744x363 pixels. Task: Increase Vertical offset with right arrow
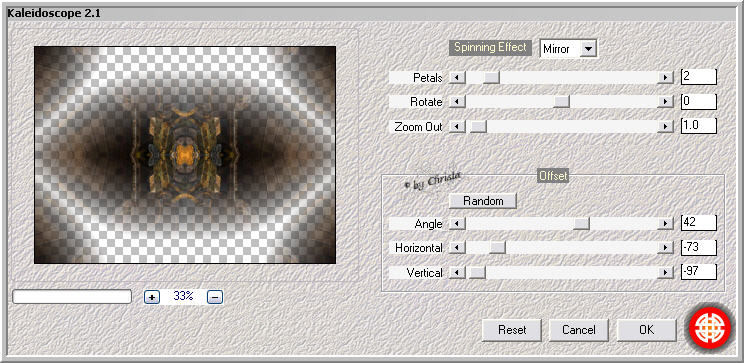click(666, 272)
